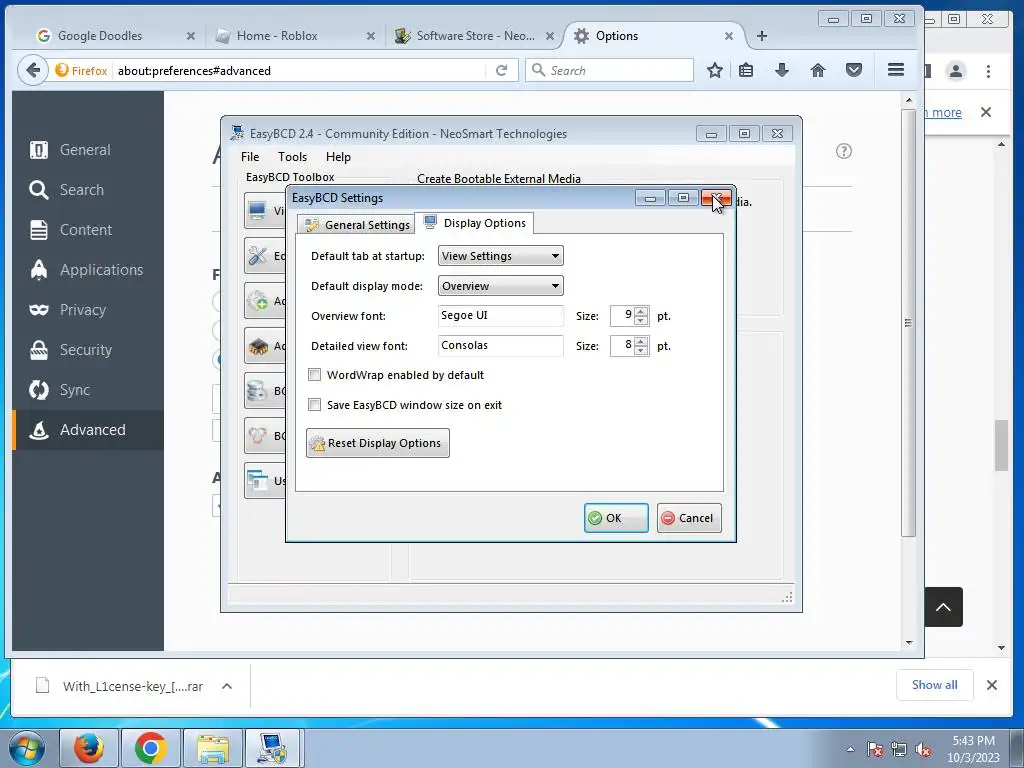Viewport: 1024px width, 768px height.
Task: Open the Applications preferences section
Action: tap(88, 270)
